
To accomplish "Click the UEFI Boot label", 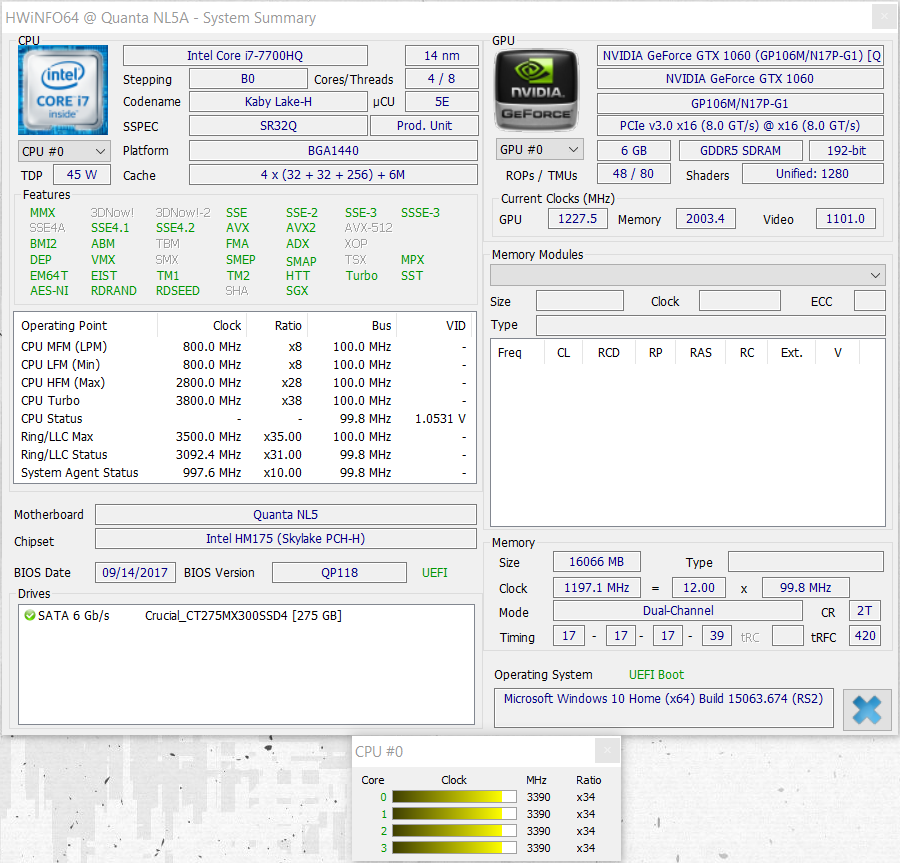I will pyautogui.click(x=656, y=675).
